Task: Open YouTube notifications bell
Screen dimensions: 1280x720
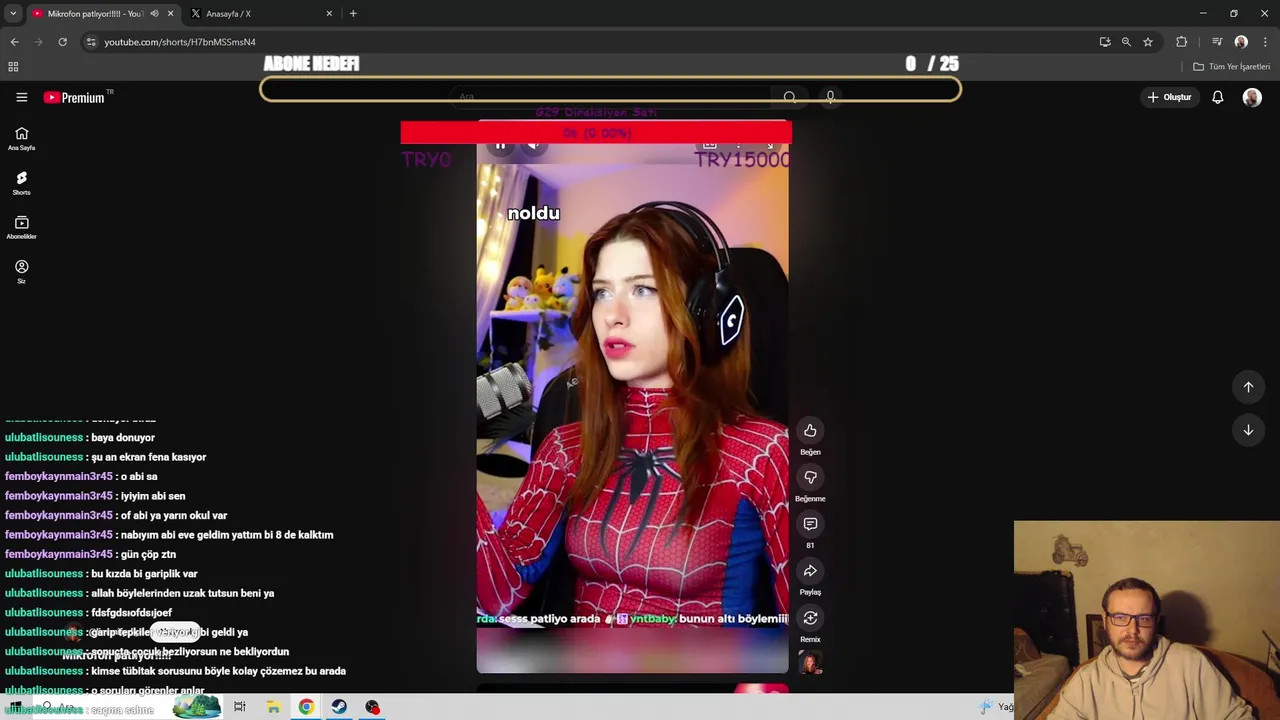Action: (x=1217, y=97)
